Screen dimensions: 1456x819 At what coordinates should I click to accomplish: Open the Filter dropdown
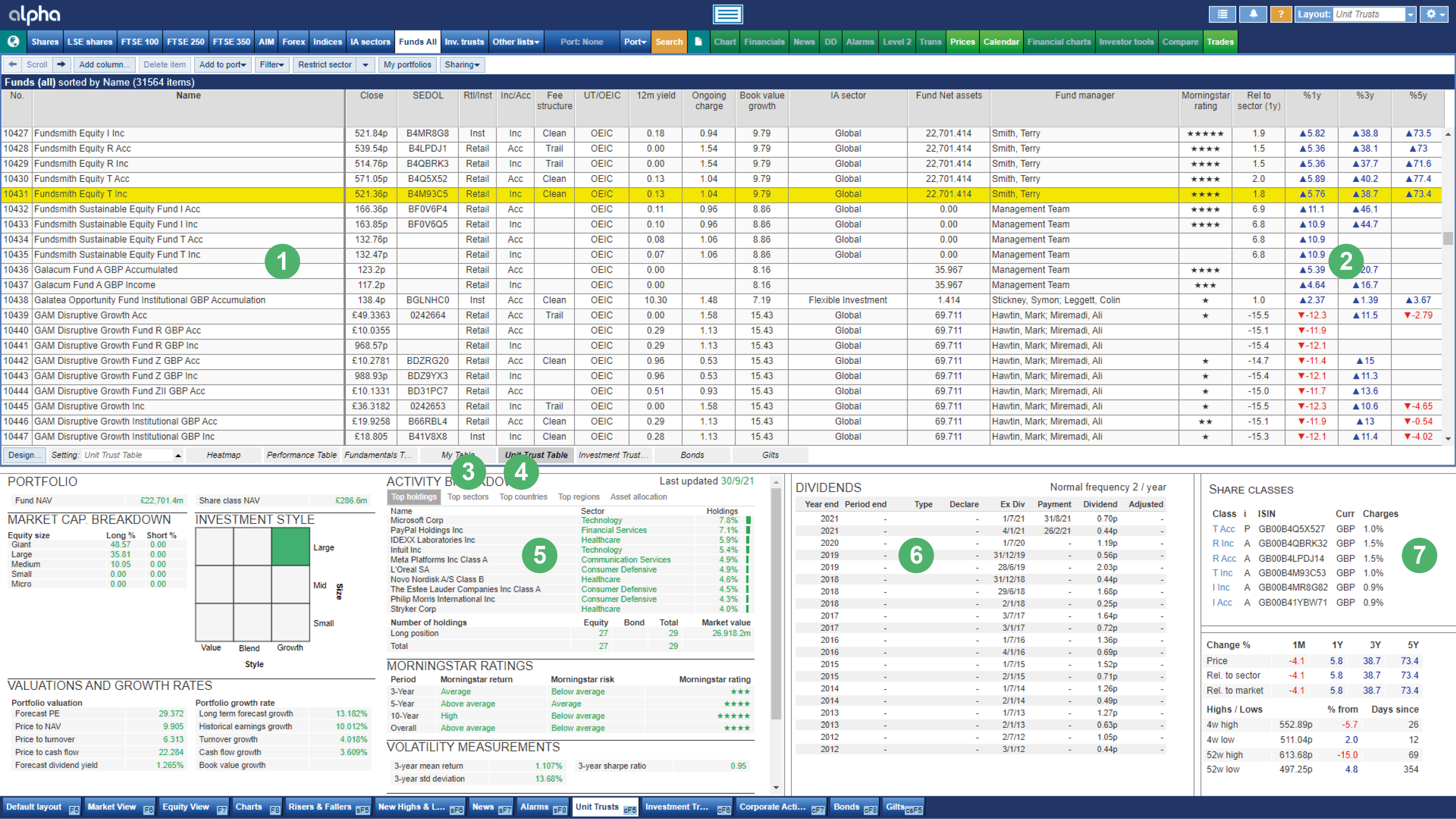click(x=272, y=65)
